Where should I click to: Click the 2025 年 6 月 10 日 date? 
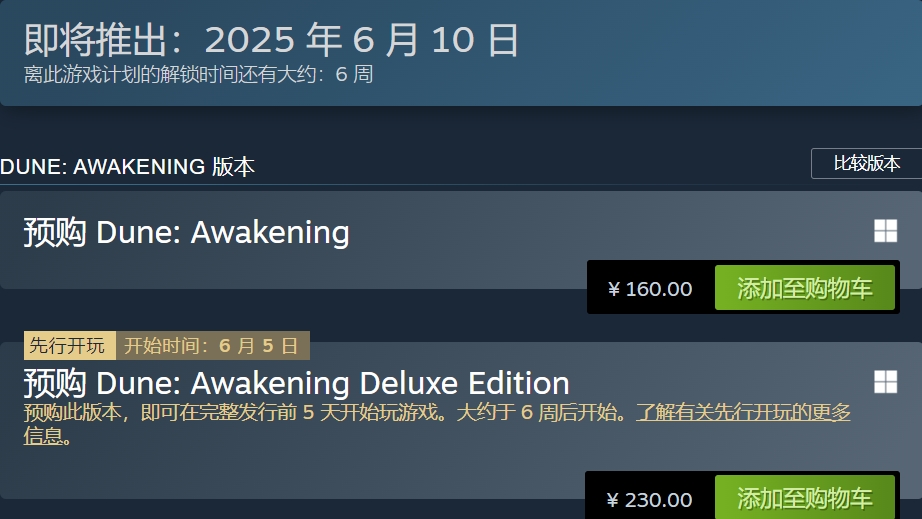pyautogui.click(x=362, y=40)
